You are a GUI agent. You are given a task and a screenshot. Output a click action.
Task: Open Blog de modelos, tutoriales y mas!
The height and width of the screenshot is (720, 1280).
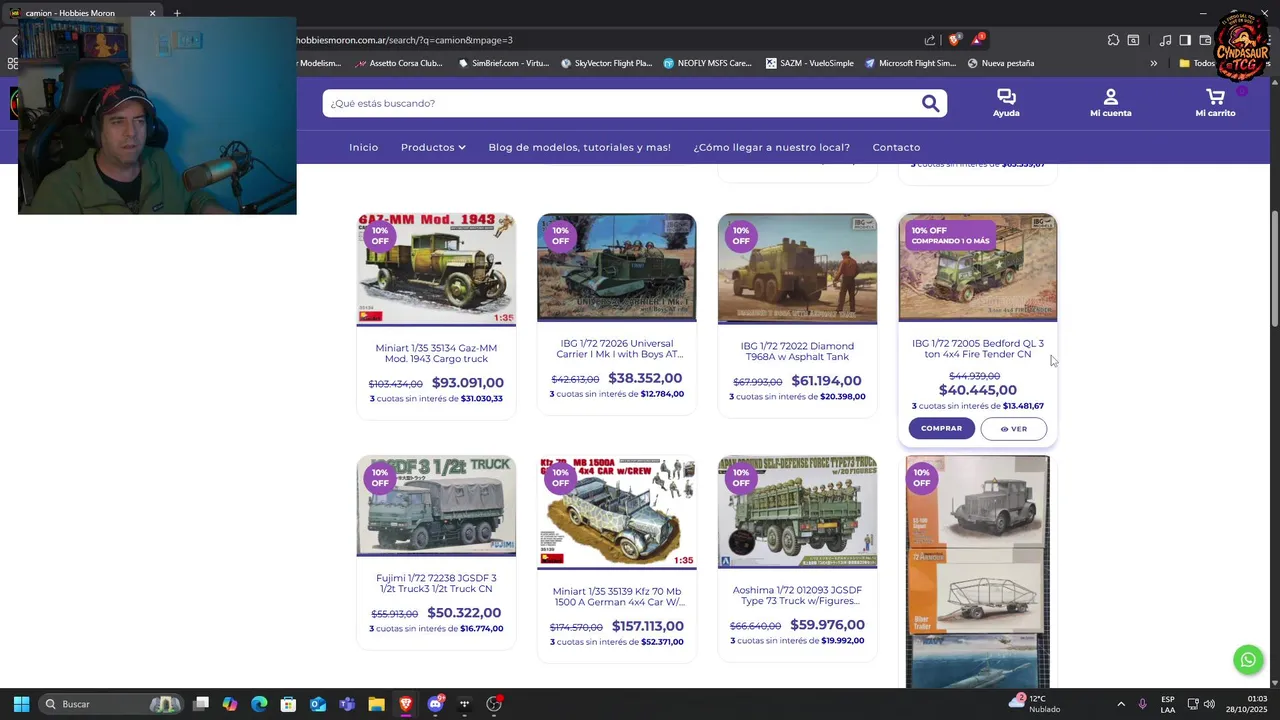click(579, 147)
